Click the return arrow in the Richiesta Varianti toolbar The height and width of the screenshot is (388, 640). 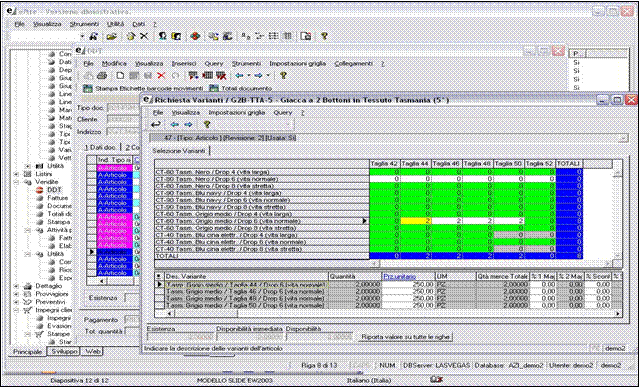156,124
